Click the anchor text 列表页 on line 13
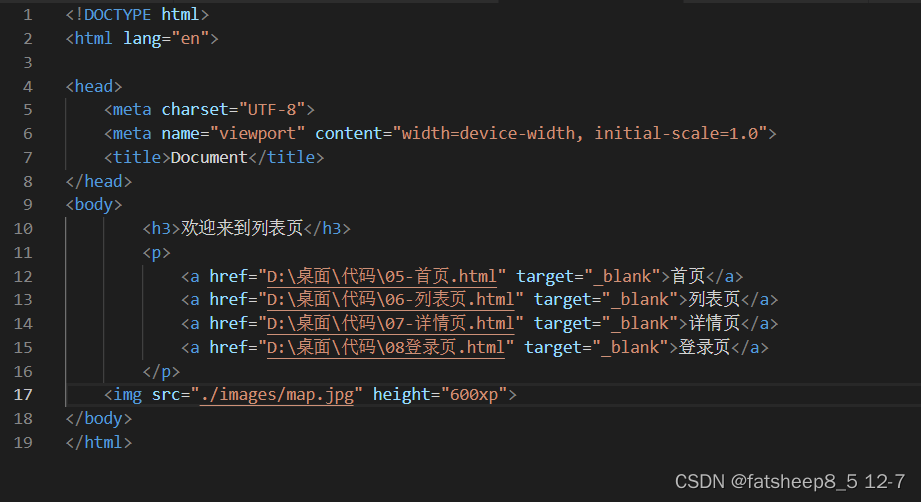This screenshot has height=502, width=921. tap(714, 299)
